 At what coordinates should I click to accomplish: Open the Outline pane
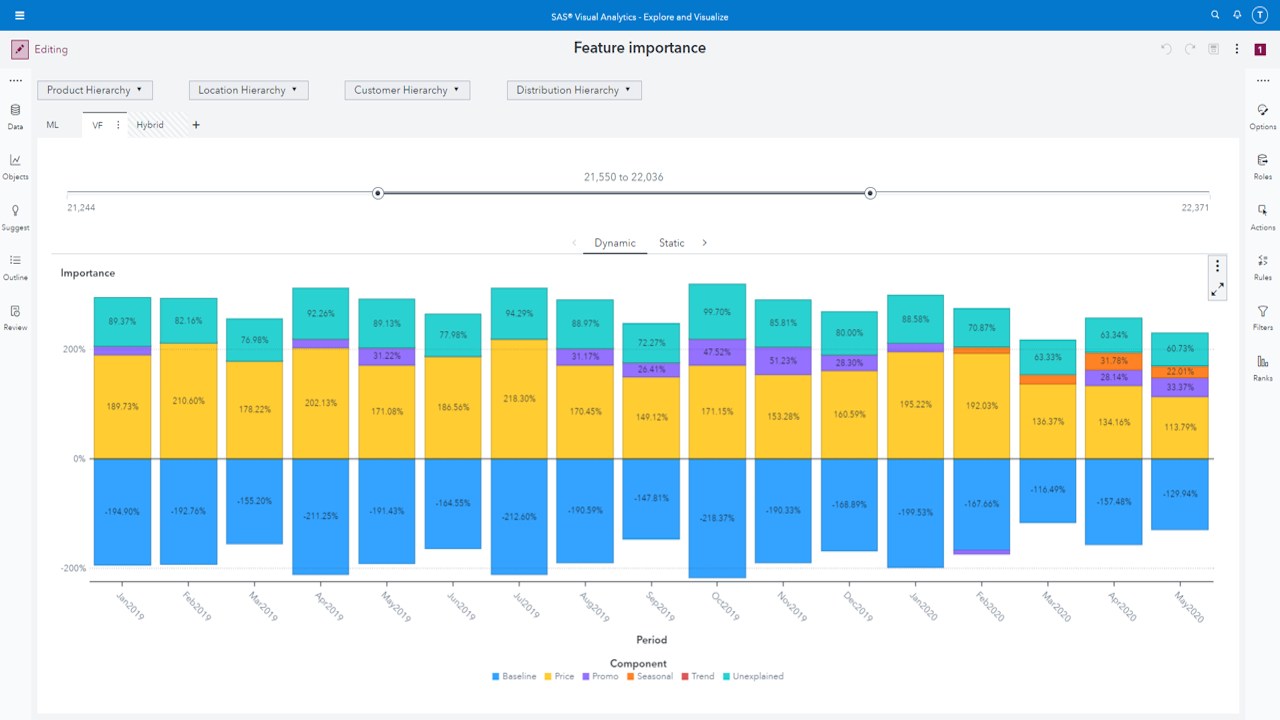[15, 267]
